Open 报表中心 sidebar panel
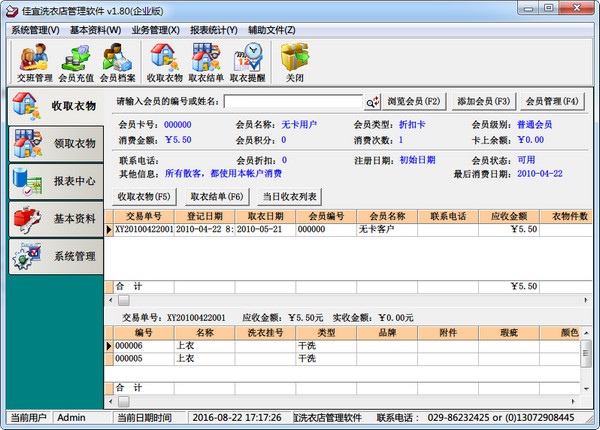This screenshot has width=600, height=430. click(x=56, y=181)
